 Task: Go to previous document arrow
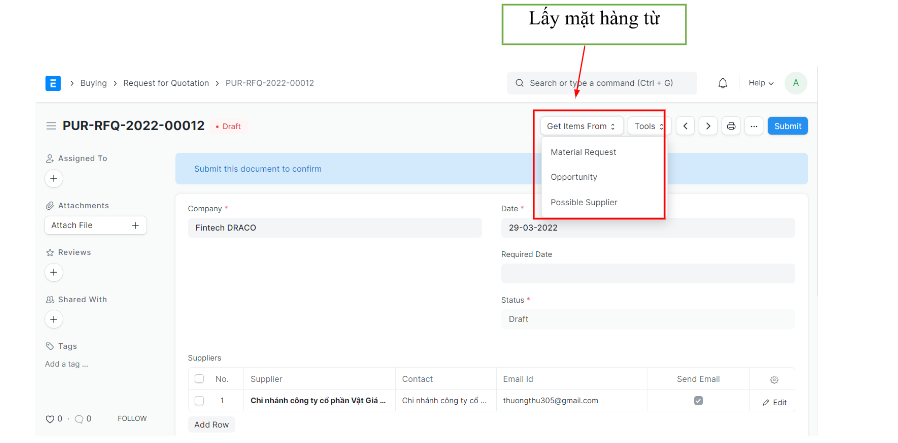(x=685, y=126)
